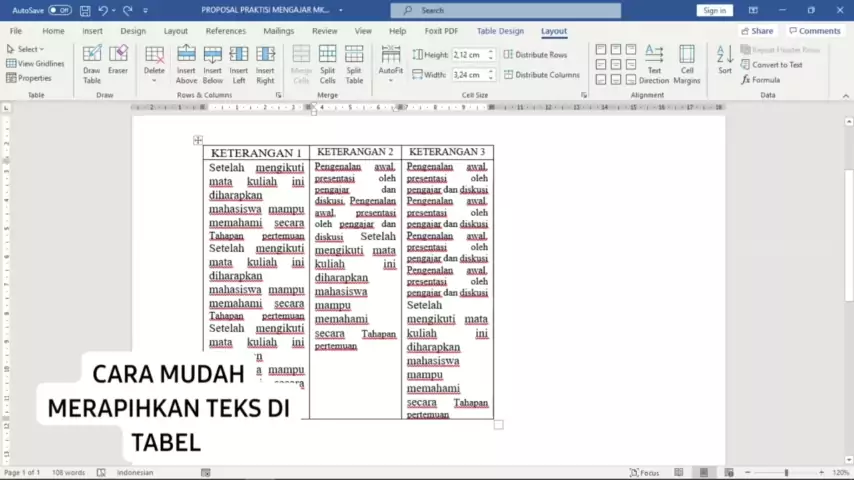Click the Split Cells icon
This screenshot has width=854, height=480.
327,62
